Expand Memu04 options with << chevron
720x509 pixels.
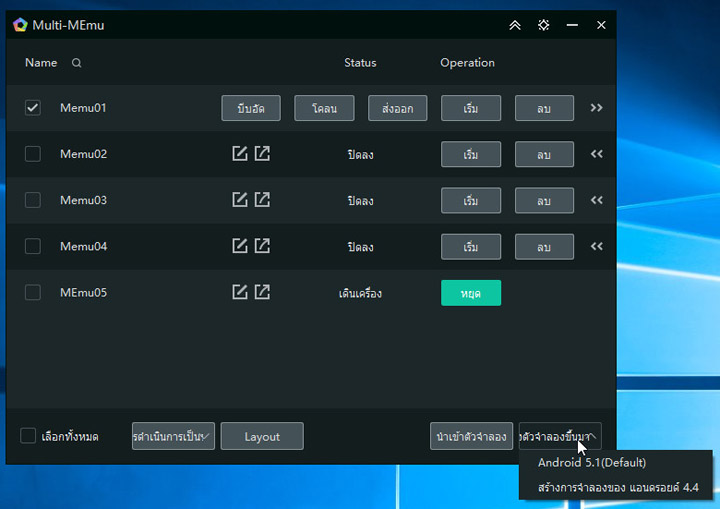(596, 246)
